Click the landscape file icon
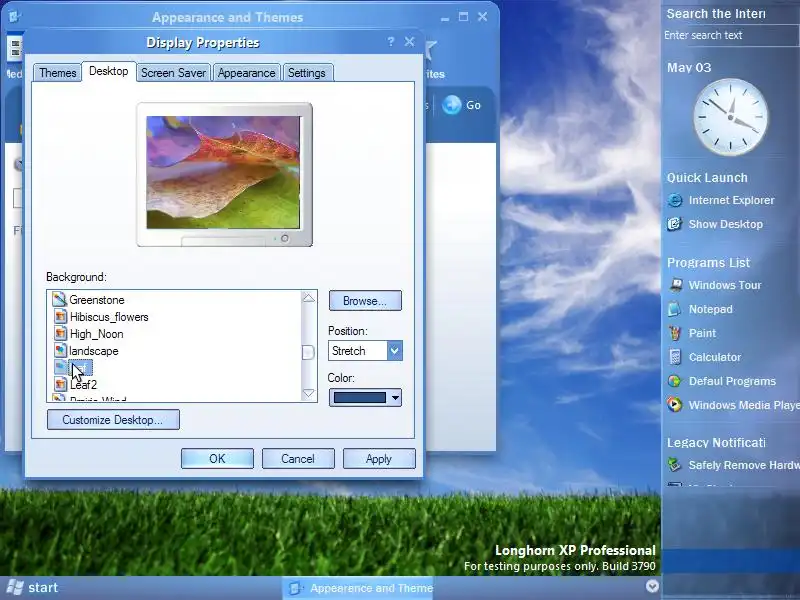Image resolution: width=800 pixels, height=600 pixels. coord(60,351)
